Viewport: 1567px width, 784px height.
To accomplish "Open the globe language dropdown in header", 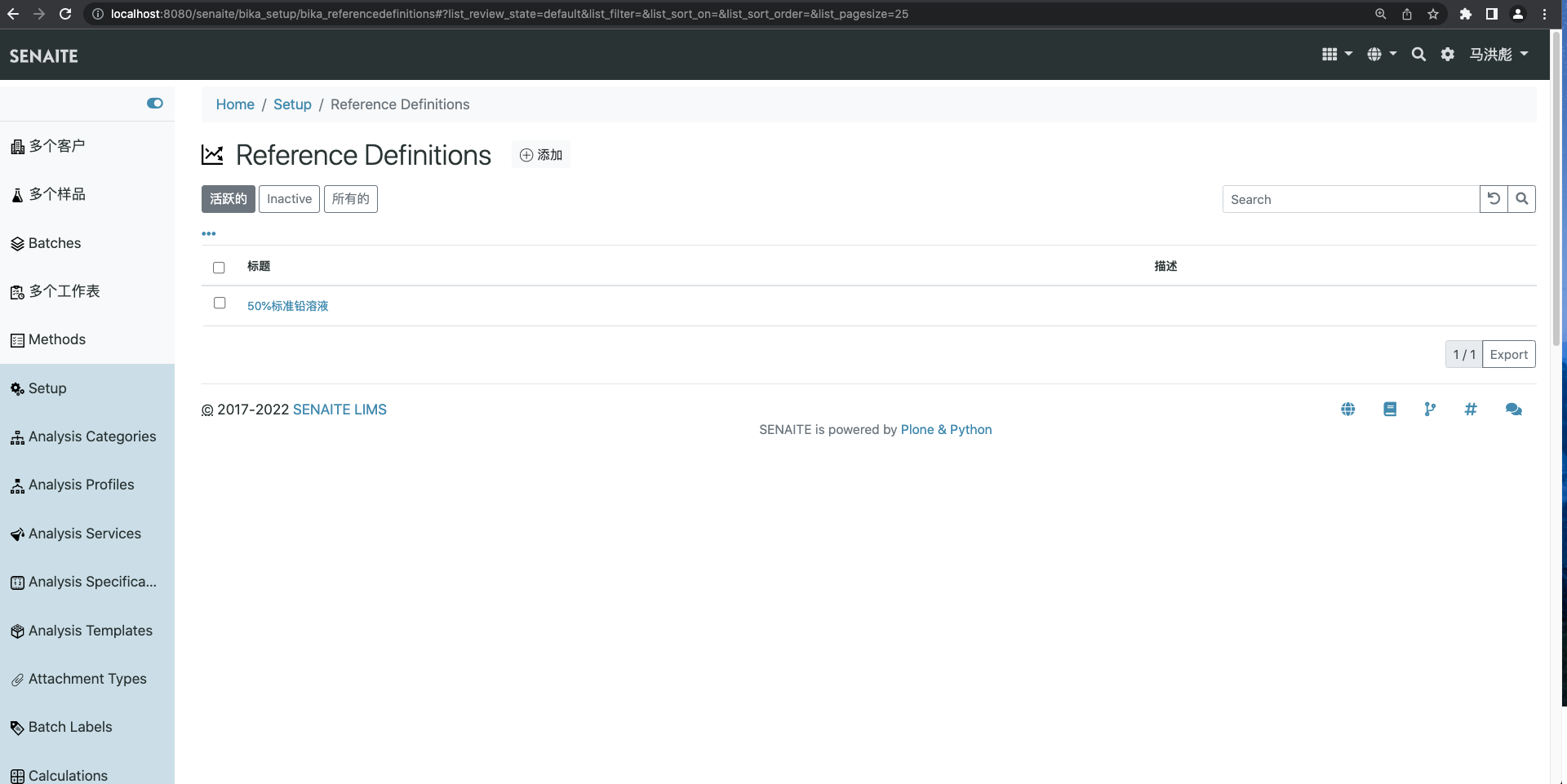I will [1382, 54].
